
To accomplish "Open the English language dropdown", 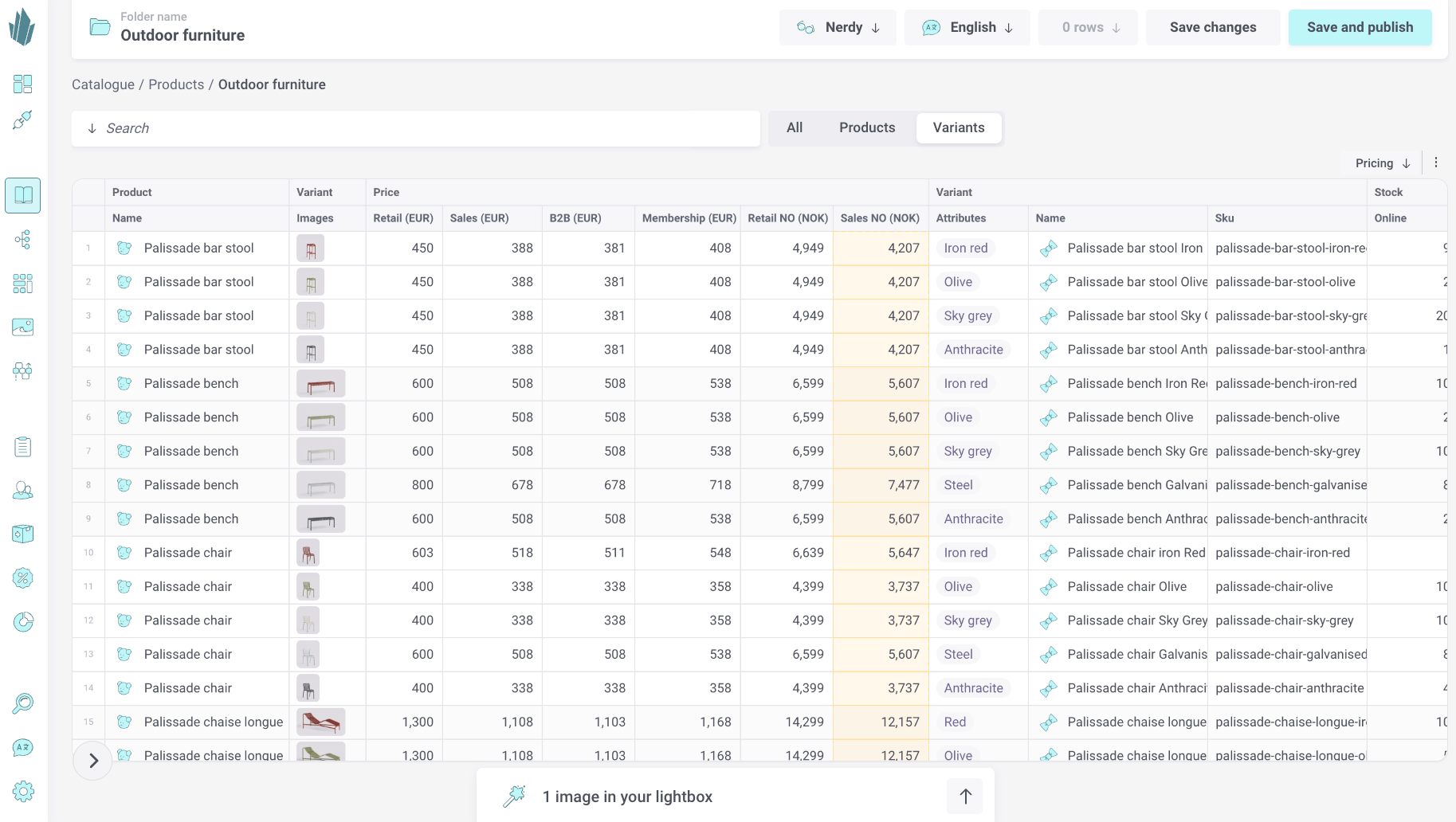I will click(967, 27).
